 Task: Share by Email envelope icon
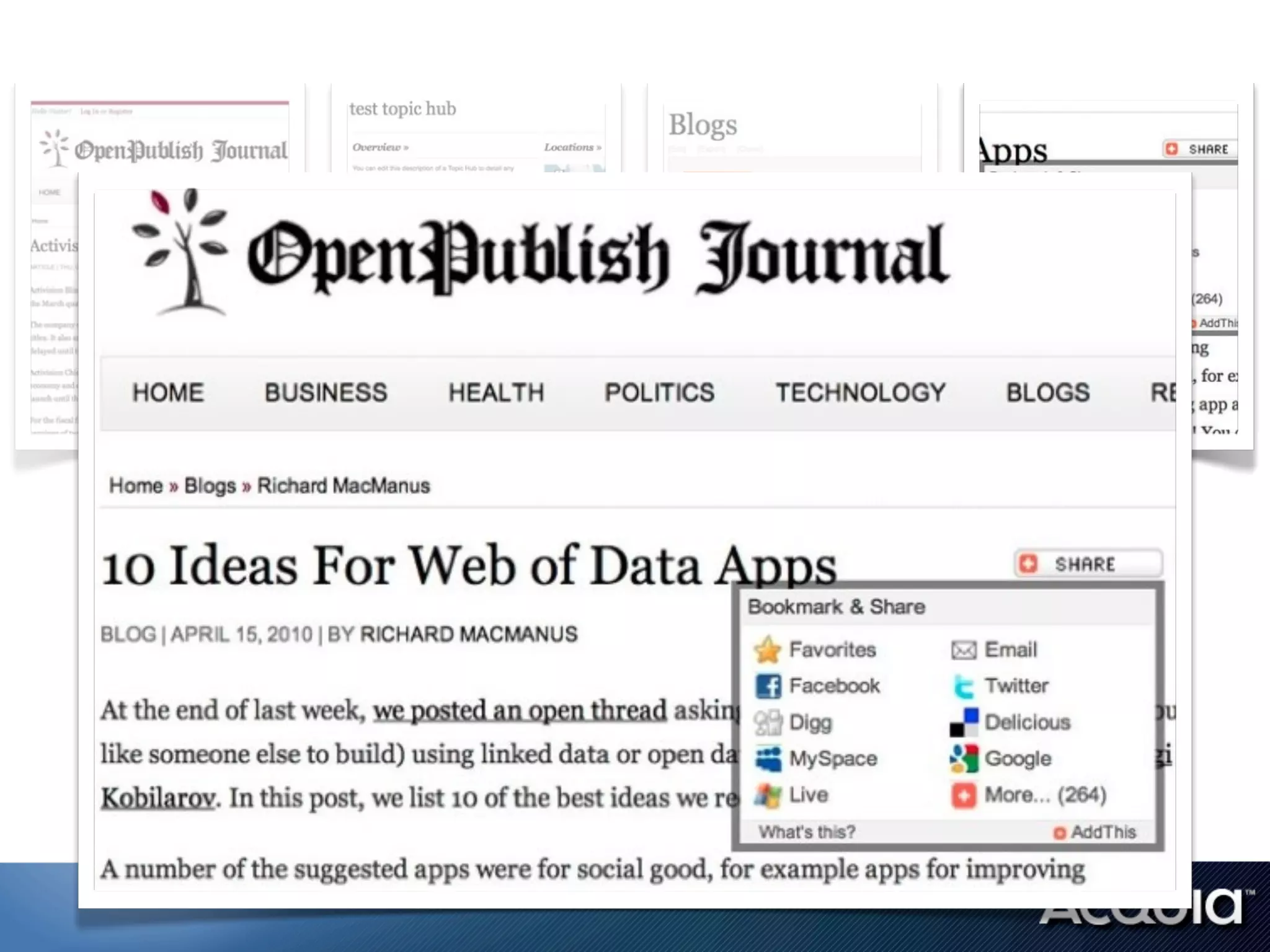point(964,650)
